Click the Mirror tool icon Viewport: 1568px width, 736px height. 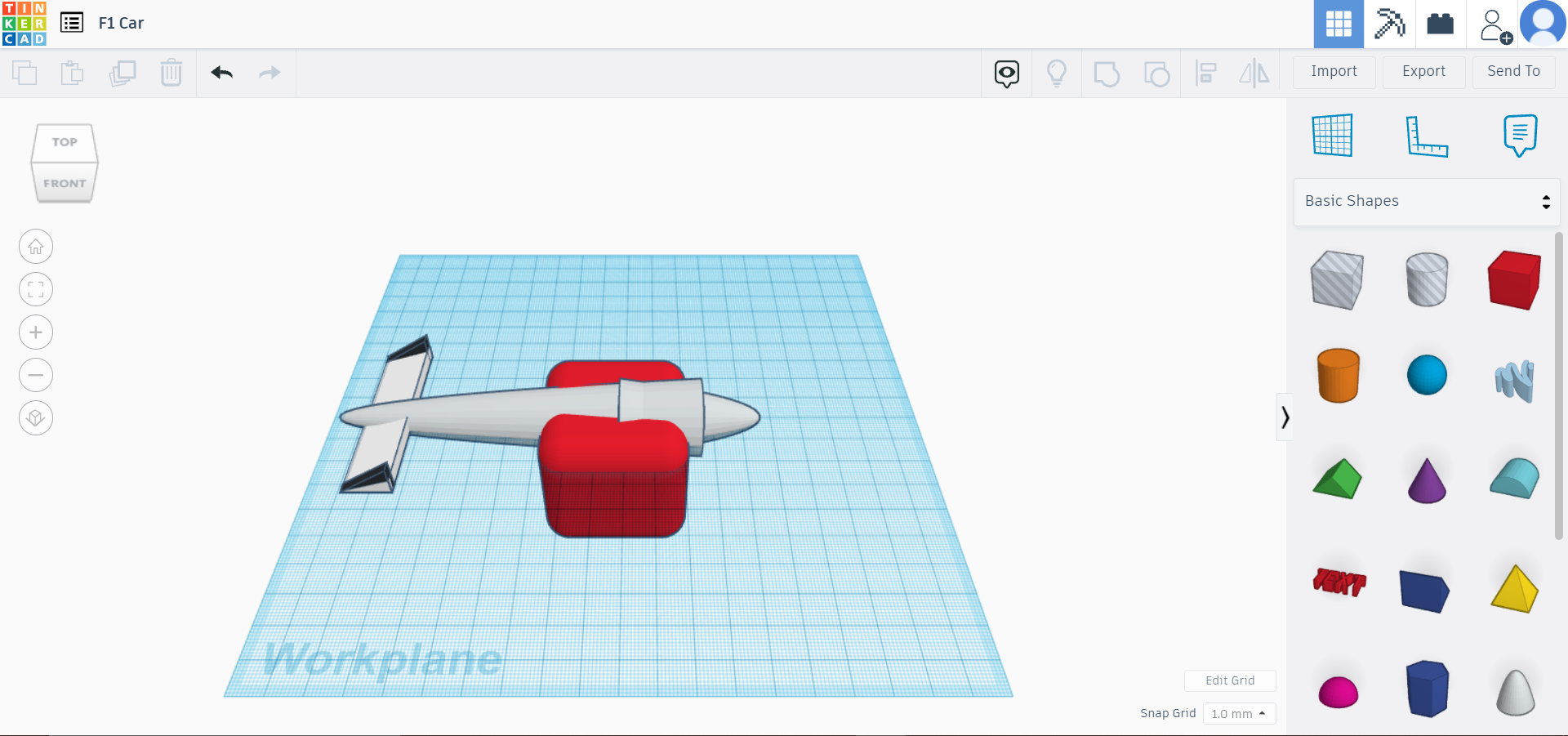tap(1254, 74)
